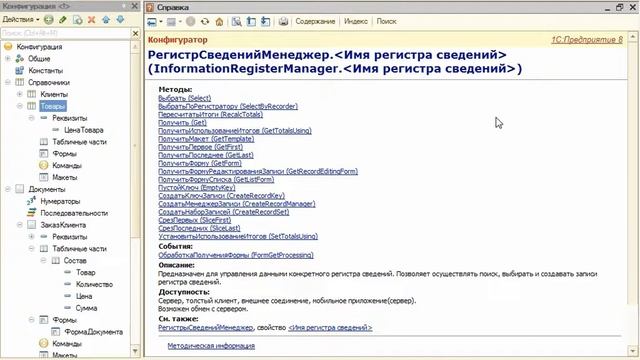Click the Print icon in the Help toolbar

click(x=283, y=22)
